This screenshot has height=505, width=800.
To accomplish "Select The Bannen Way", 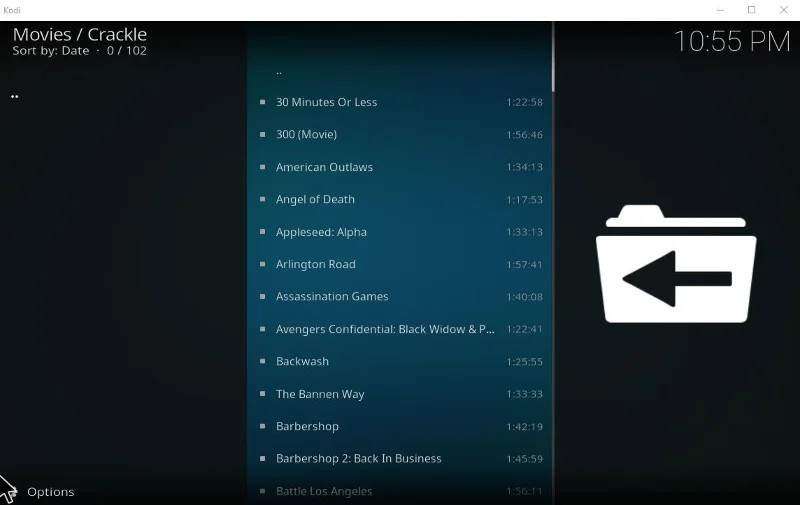I will click(399, 394).
